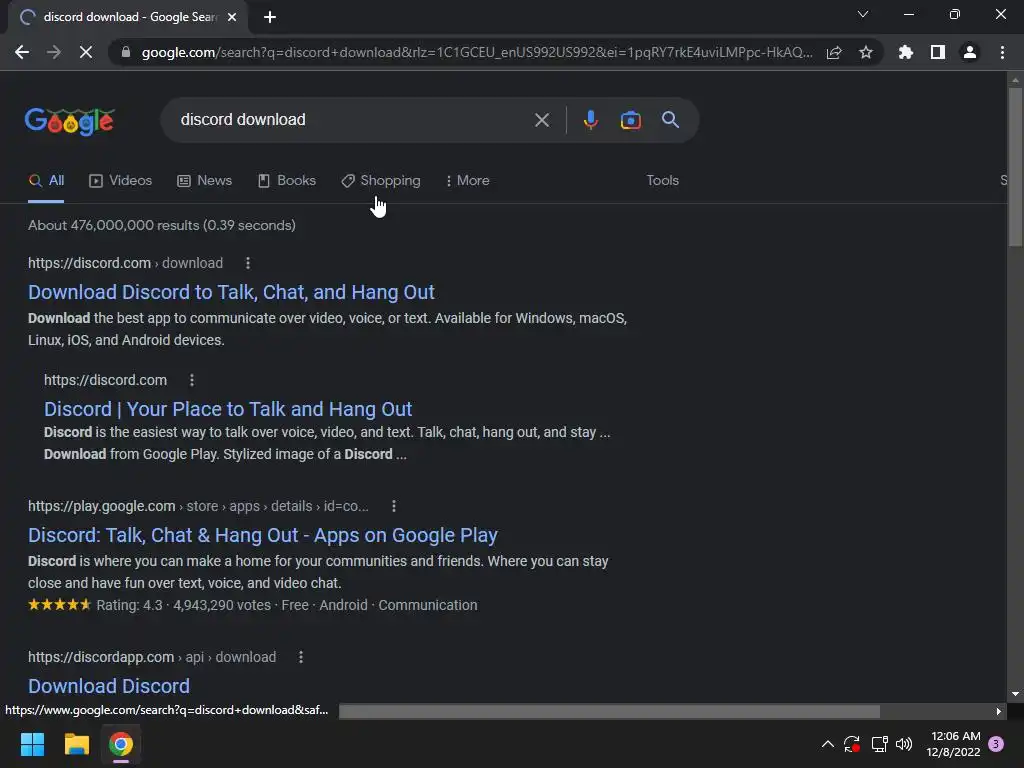Click the https://discordapp.com › api › download URL text
The height and width of the screenshot is (768, 1024).
[x=152, y=657]
